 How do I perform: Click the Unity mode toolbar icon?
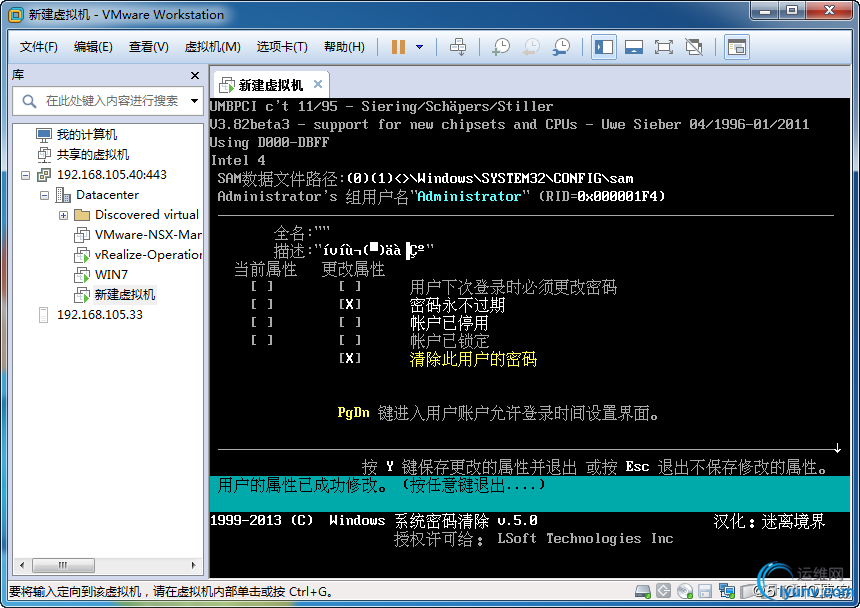[x=694, y=47]
